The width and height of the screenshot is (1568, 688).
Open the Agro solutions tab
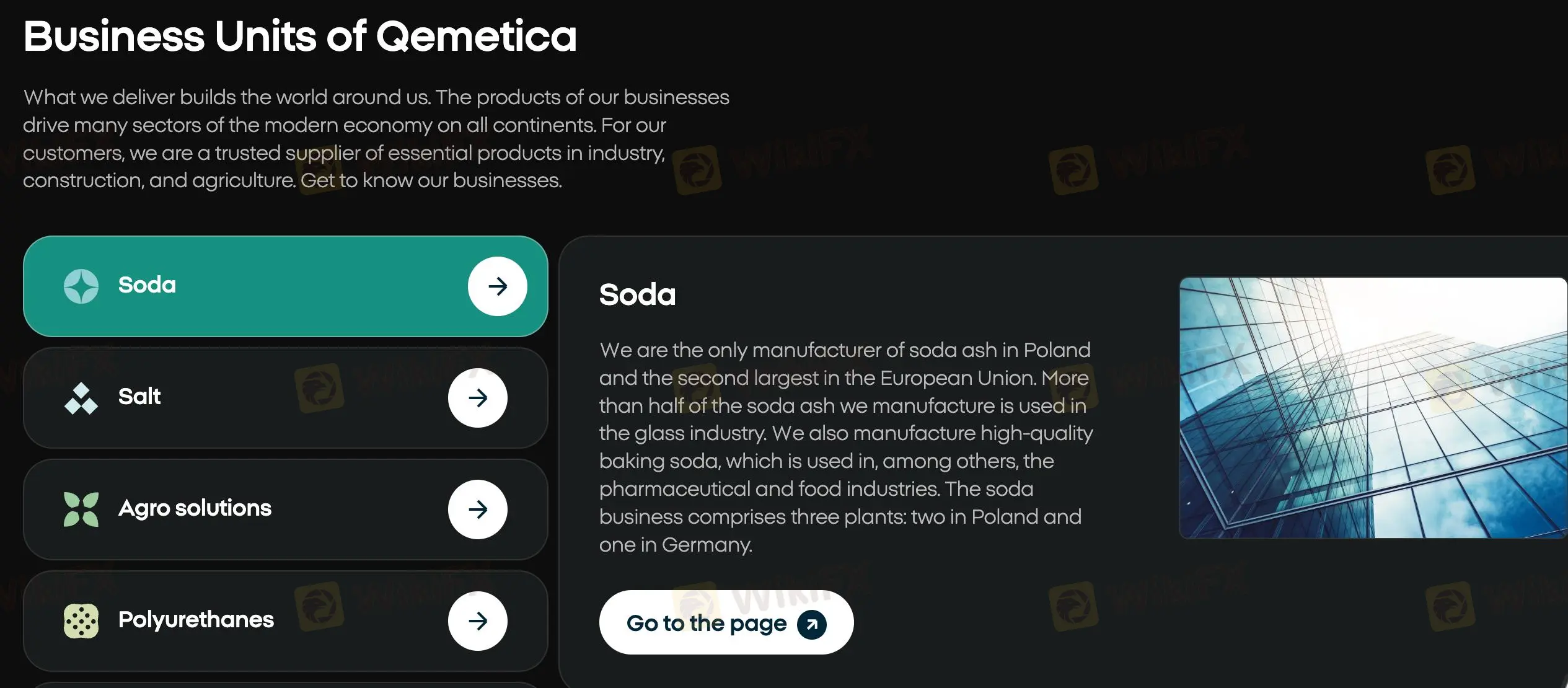[x=195, y=508]
